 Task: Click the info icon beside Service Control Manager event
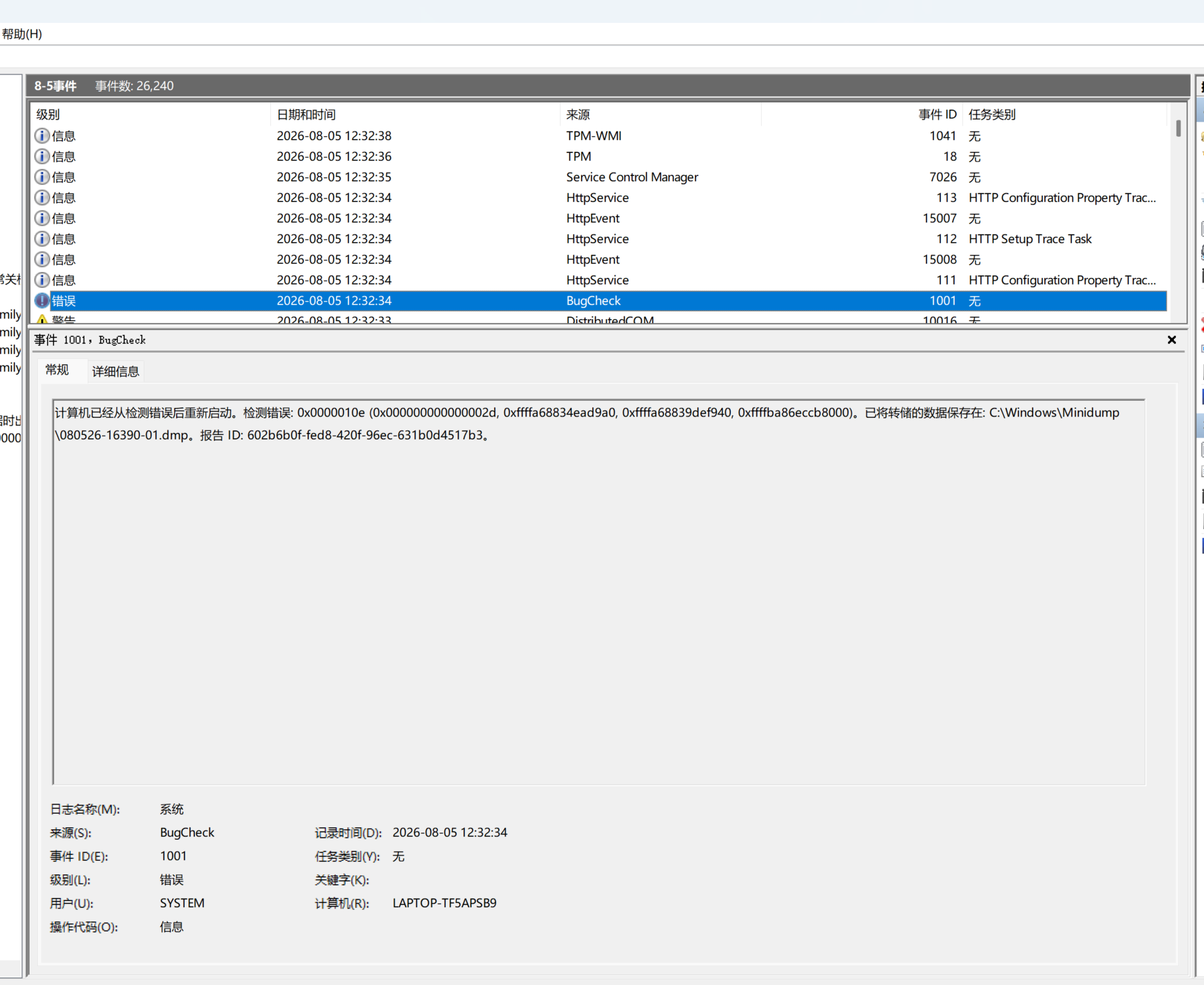pyautogui.click(x=42, y=177)
